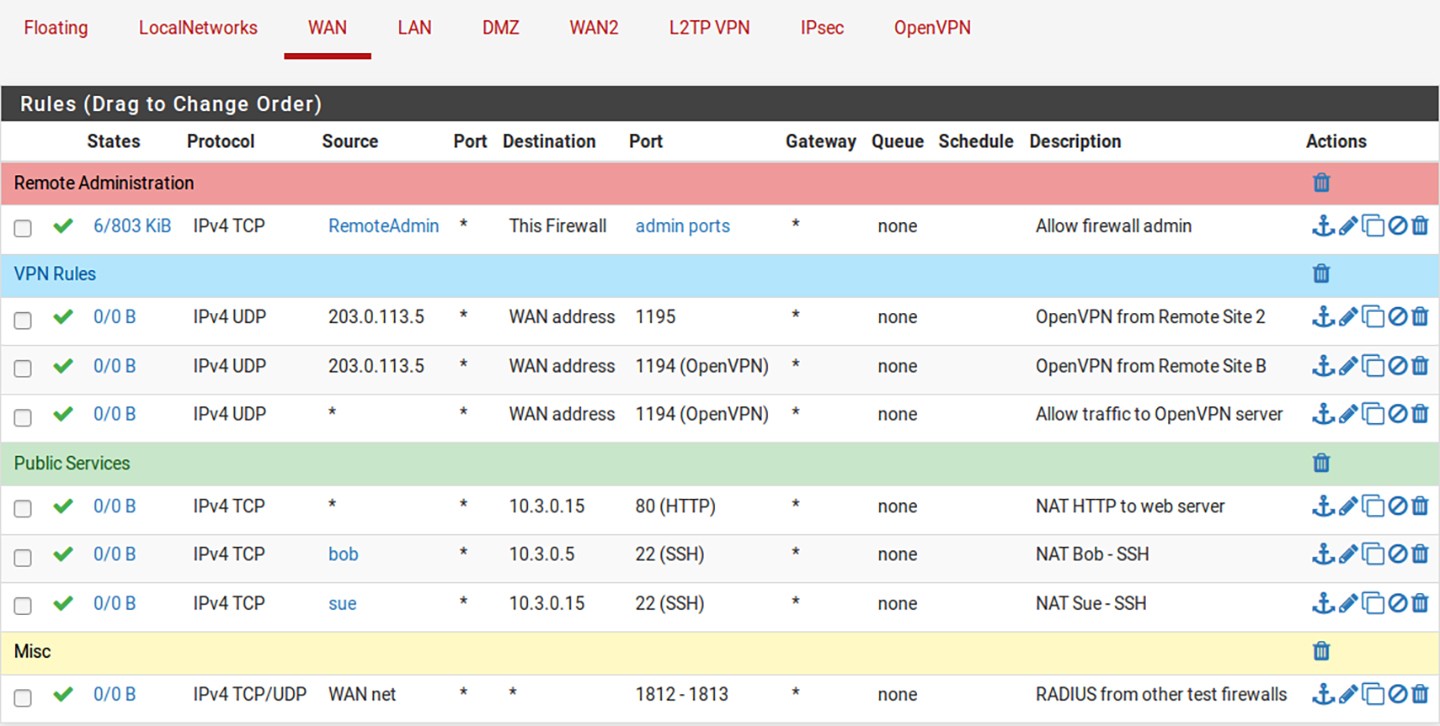Edit the Allow firewall admin rule
1440x726 pixels.
point(1347,227)
